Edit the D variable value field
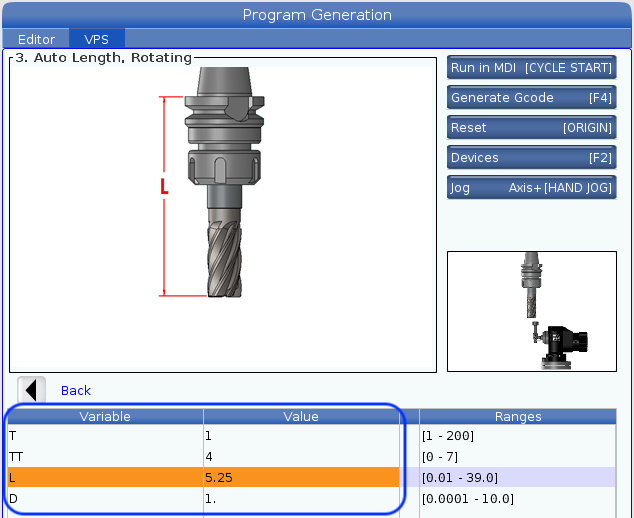634x518 pixels. (x=301, y=498)
